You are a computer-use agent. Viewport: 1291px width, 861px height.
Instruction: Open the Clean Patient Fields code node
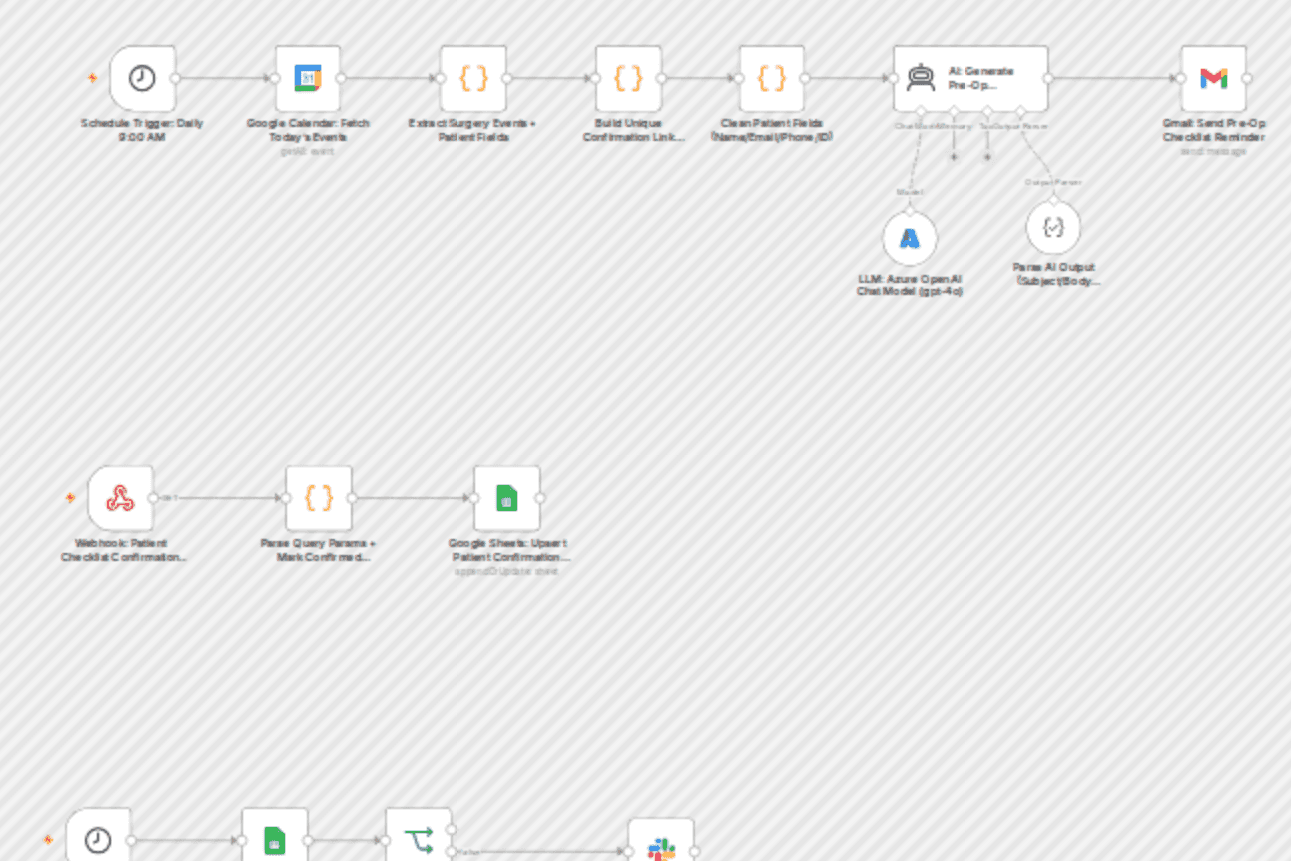tap(772, 78)
